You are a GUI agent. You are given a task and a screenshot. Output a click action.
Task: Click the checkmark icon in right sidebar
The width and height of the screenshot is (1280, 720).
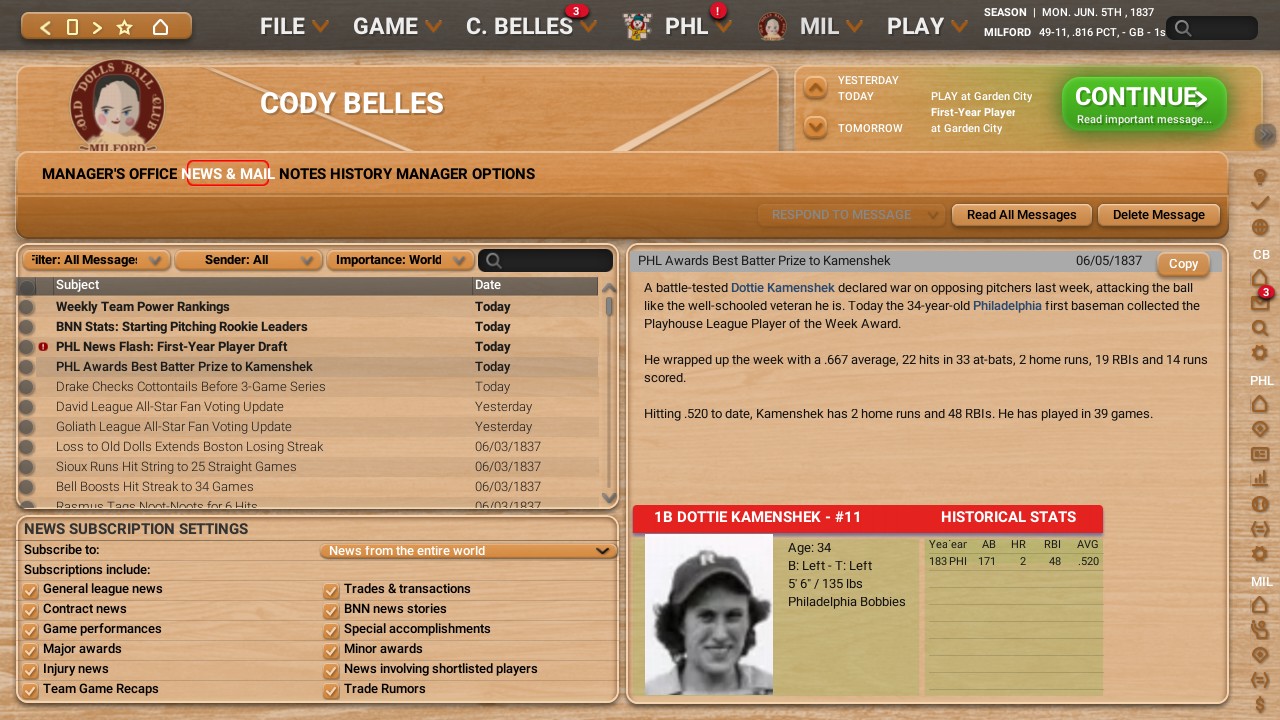point(1260,203)
